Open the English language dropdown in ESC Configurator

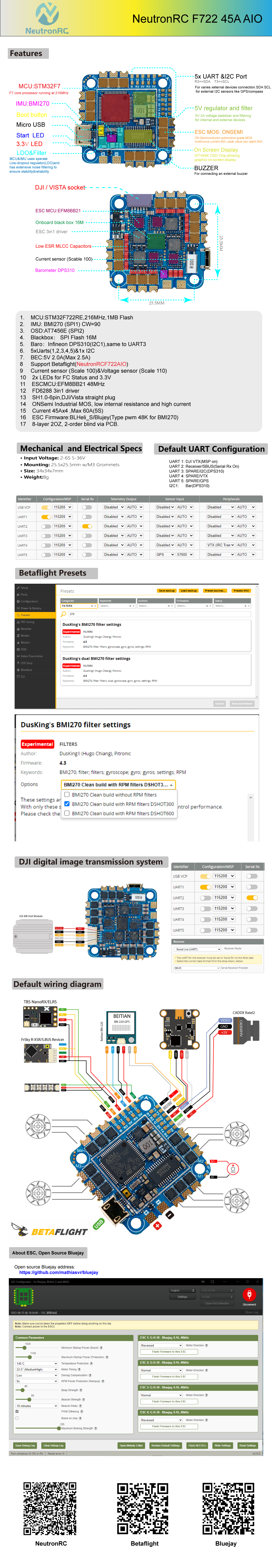point(182,1291)
